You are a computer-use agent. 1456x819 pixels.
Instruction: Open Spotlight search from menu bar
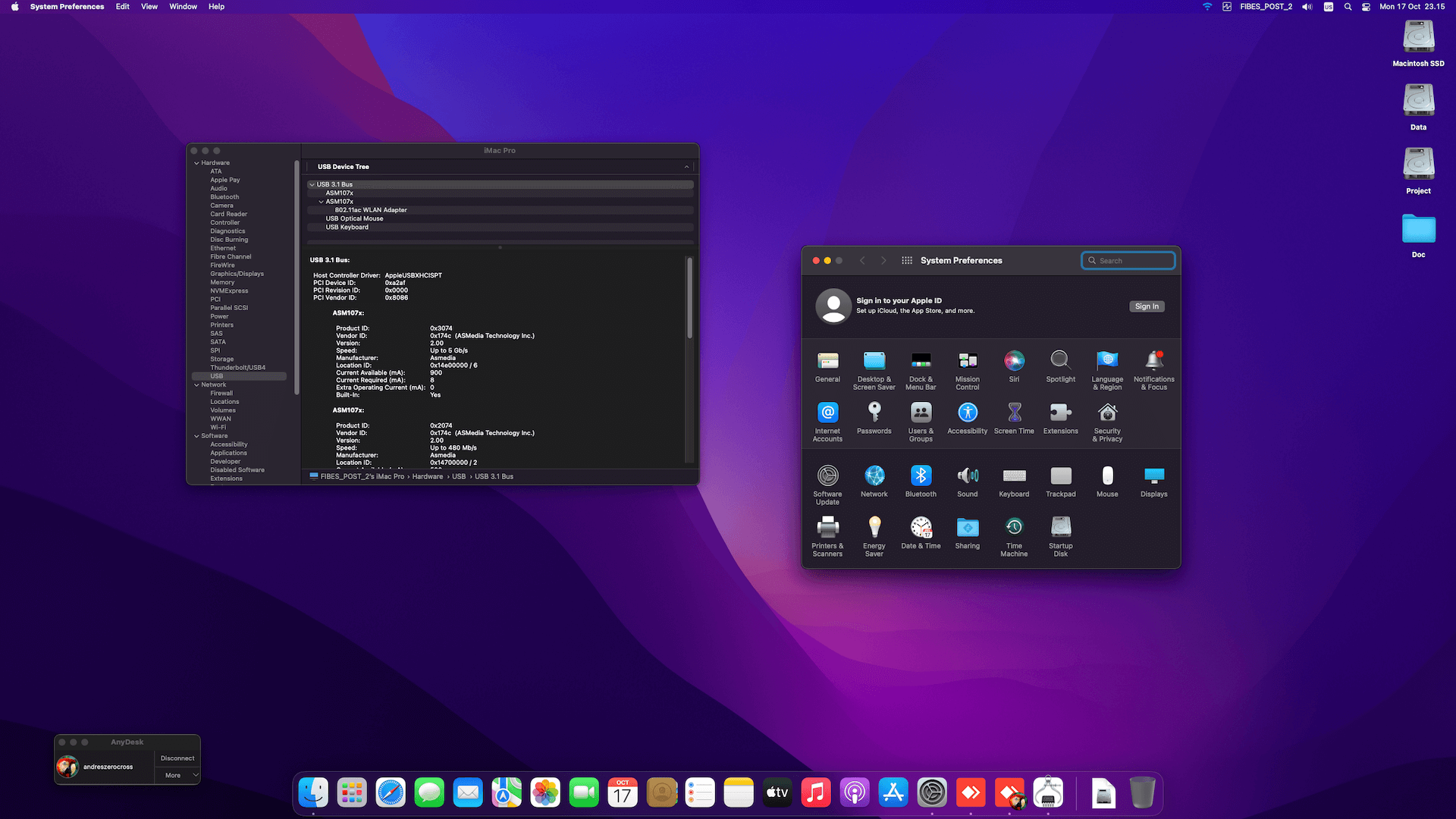[1348, 7]
